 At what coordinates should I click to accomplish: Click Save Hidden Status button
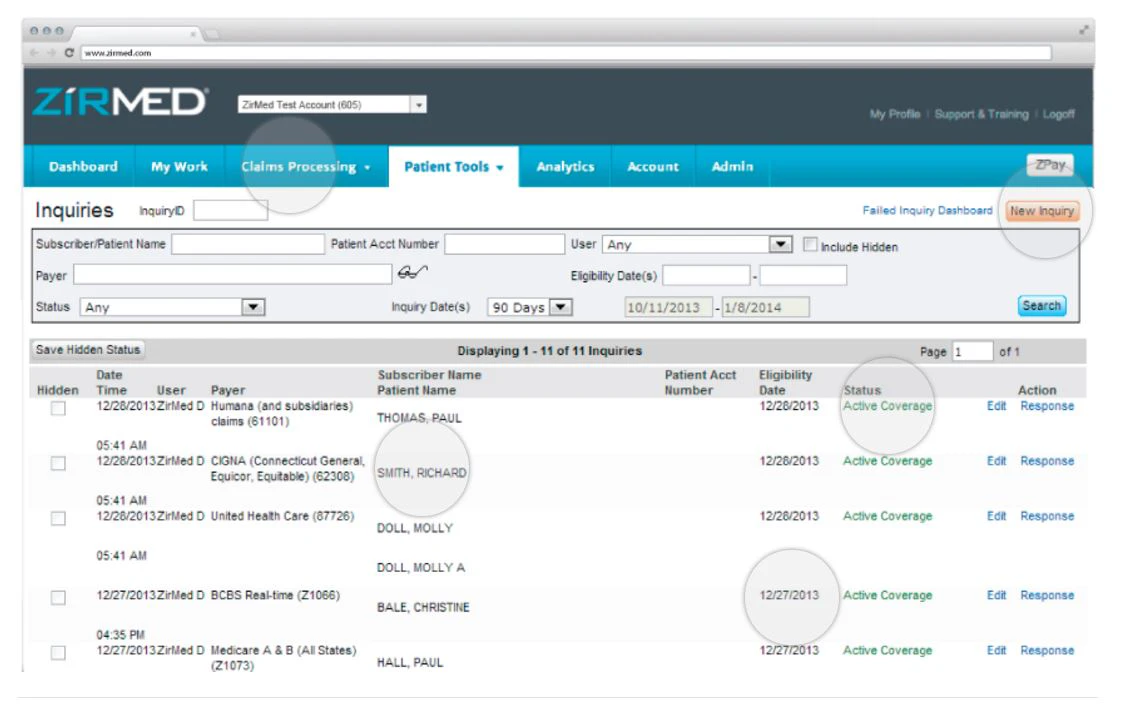[x=88, y=350]
